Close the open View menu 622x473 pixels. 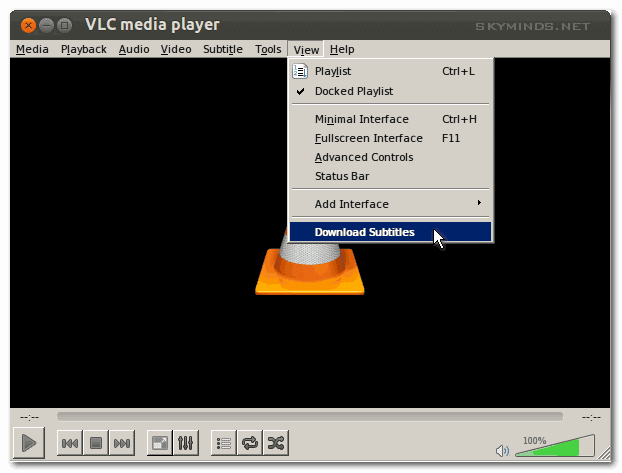pyautogui.click(x=306, y=50)
